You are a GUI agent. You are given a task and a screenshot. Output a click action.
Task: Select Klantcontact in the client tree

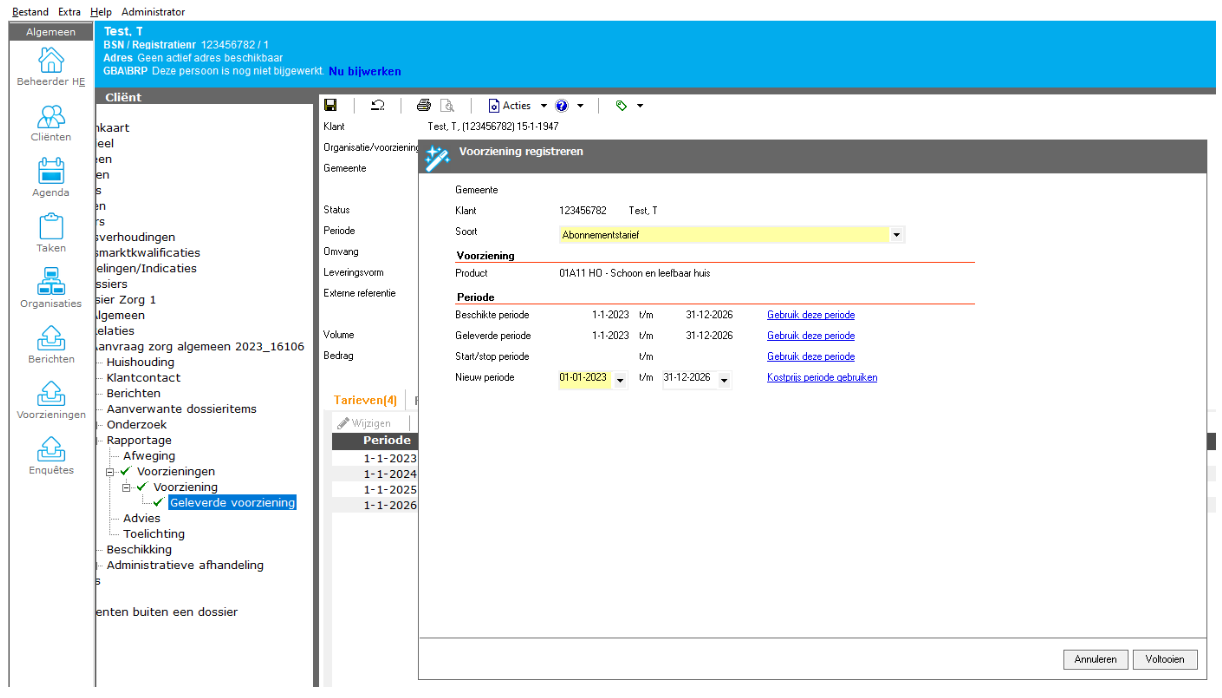click(x=143, y=378)
